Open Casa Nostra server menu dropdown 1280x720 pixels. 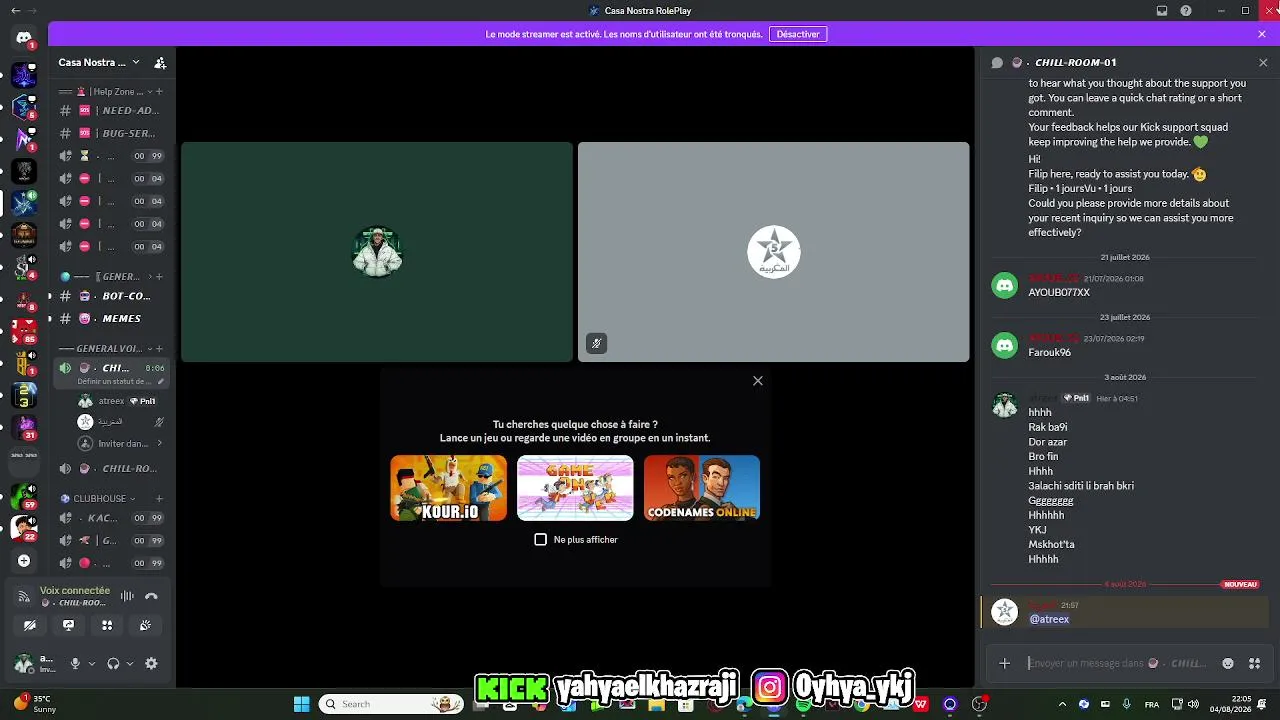click(100, 62)
